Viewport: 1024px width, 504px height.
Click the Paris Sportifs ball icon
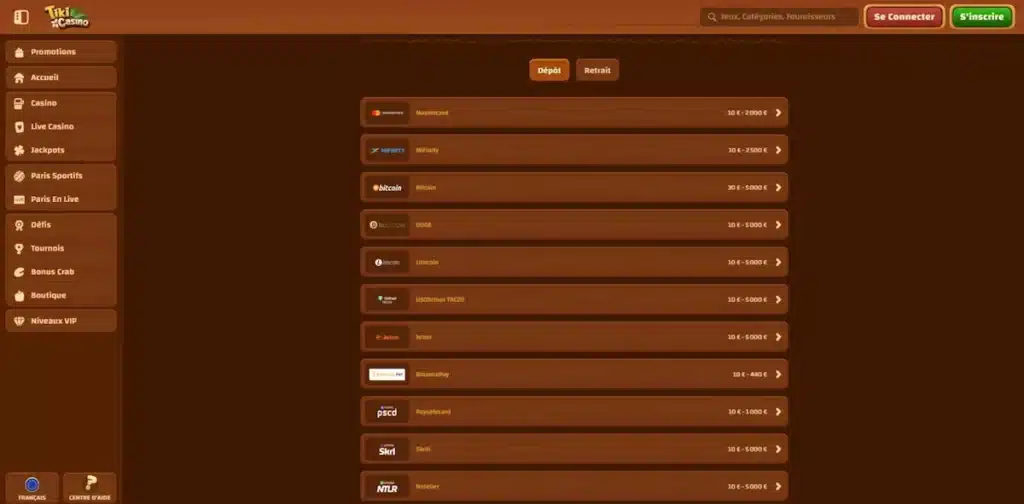click(19, 176)
